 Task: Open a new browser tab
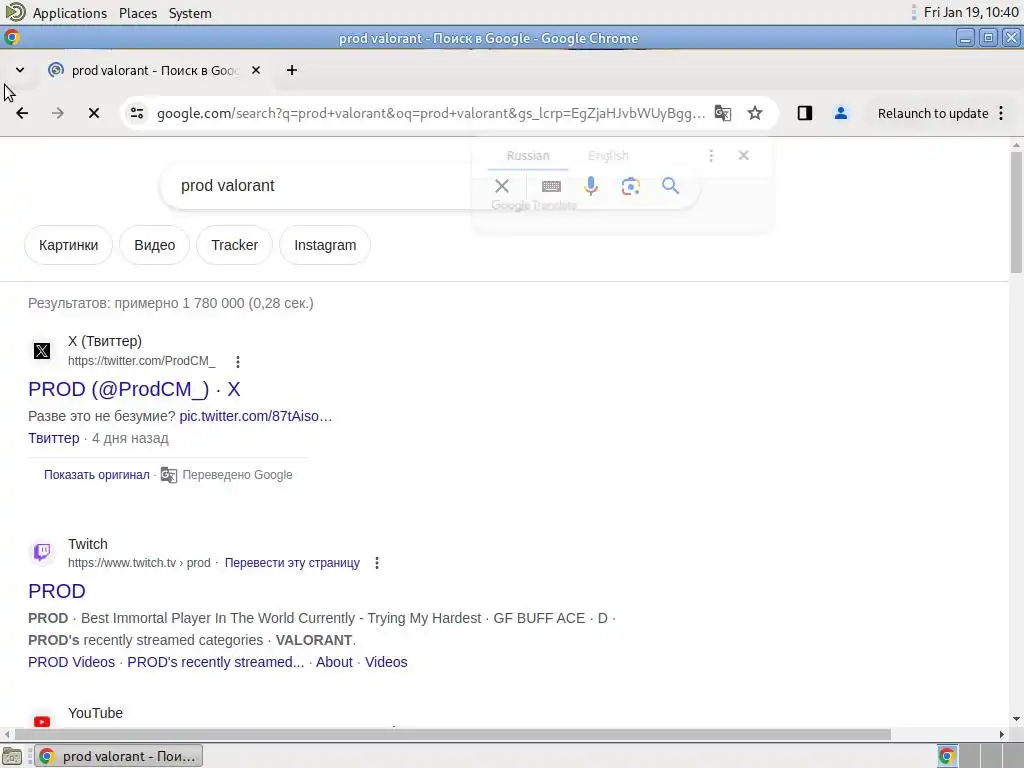[x=292, y=70]
